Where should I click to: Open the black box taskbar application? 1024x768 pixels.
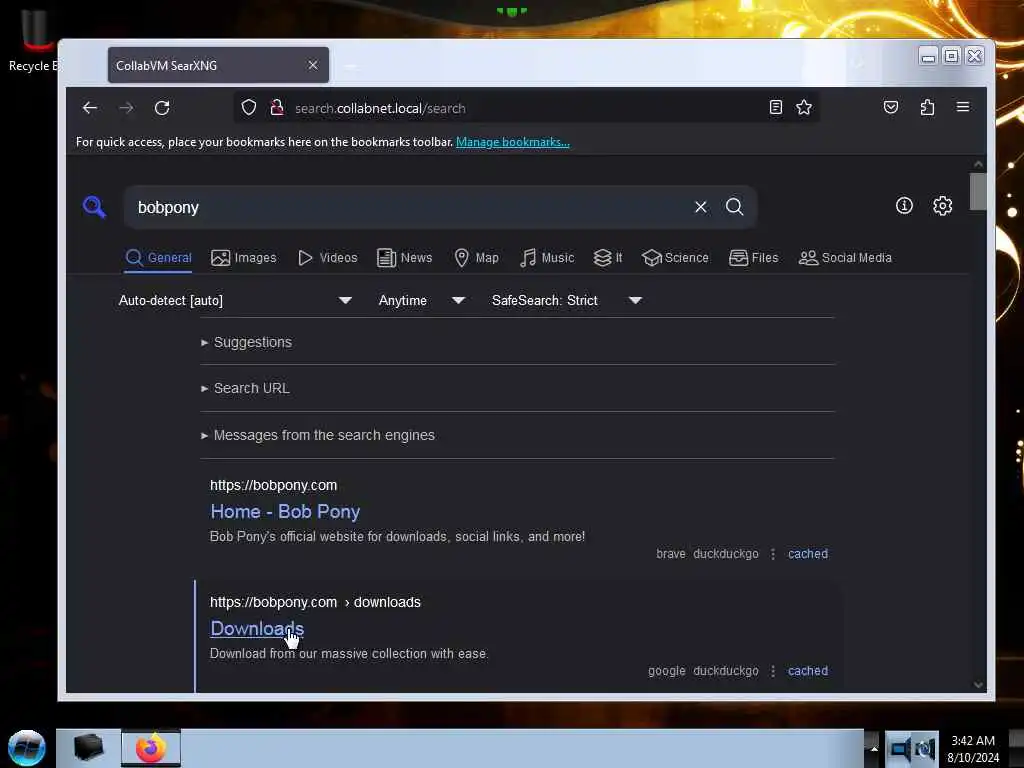[x=88, y=748]
